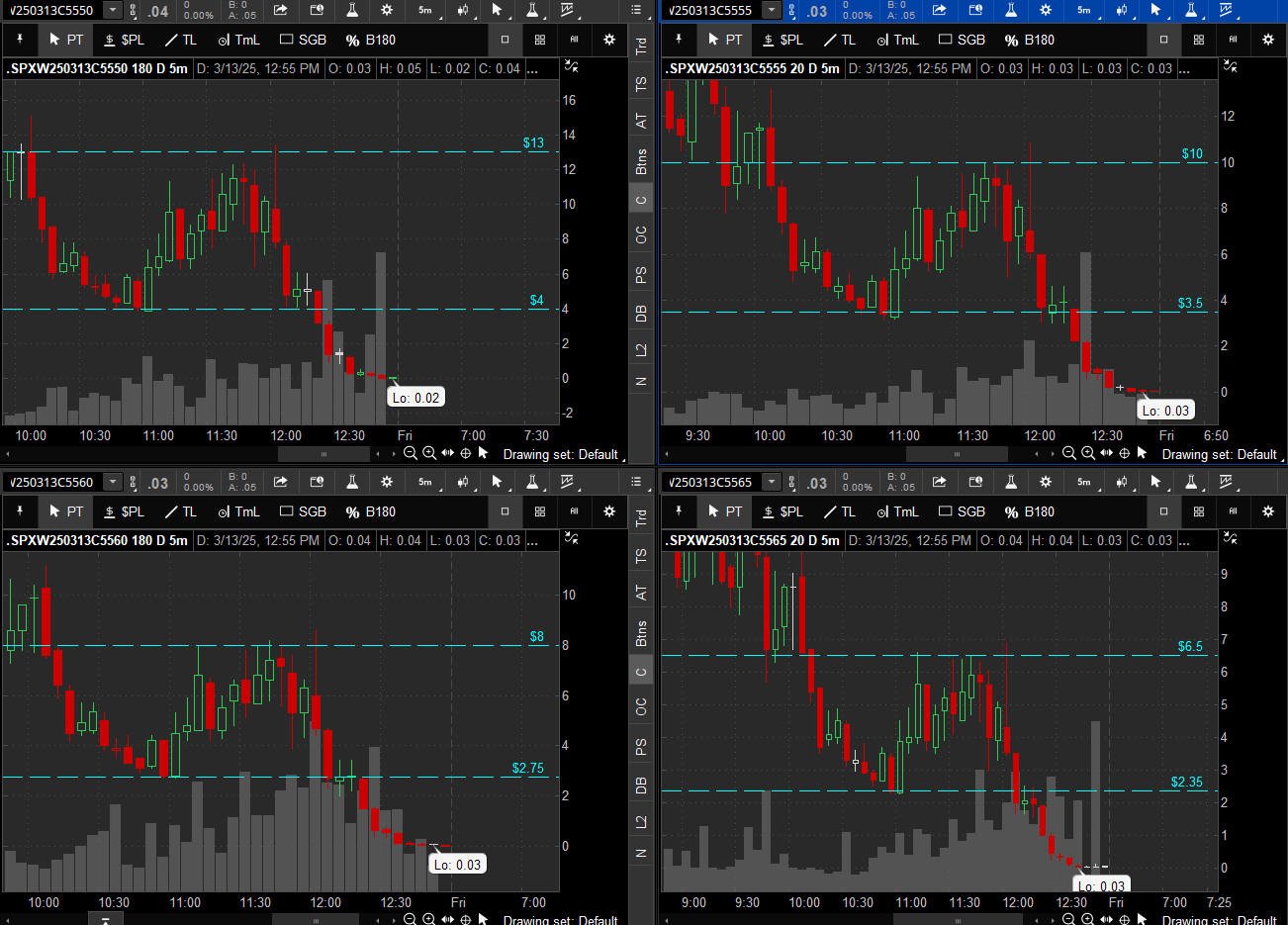Open symbol dropdown for V250313C5550
The image size is (1288, 925).
pos(113,10)
